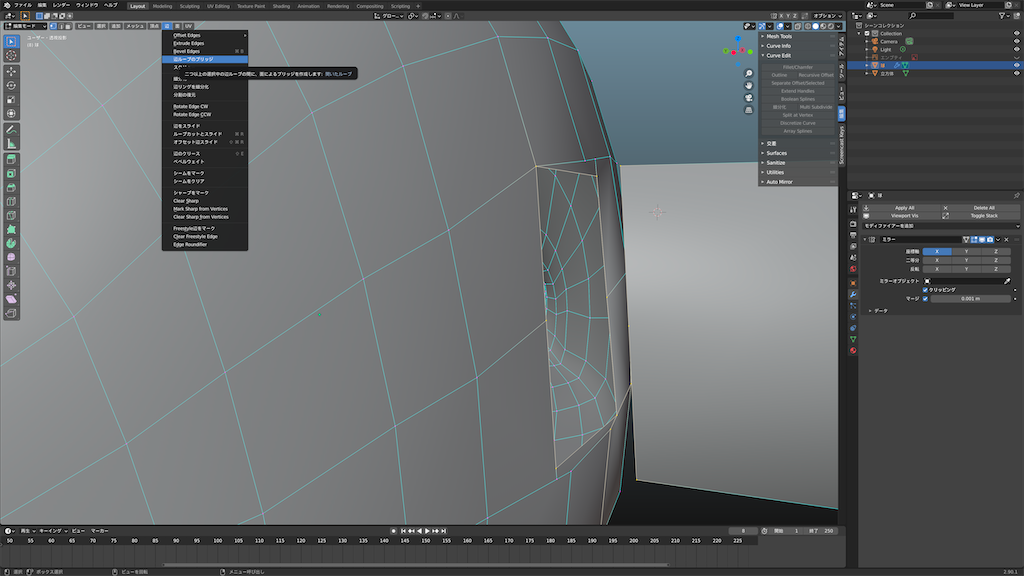1024x576 pixels.
Task: Toggle camera view with the camera icon
Action: click(748, 98)
